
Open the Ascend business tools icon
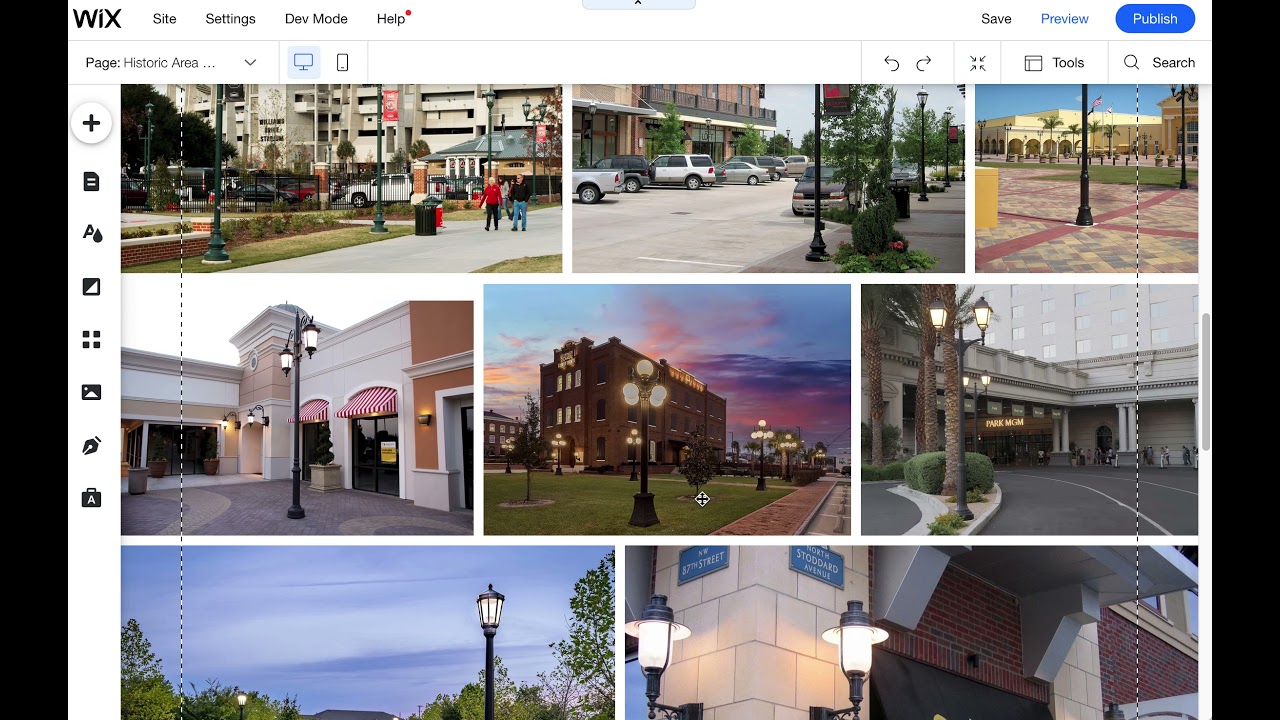click(91, 499)
